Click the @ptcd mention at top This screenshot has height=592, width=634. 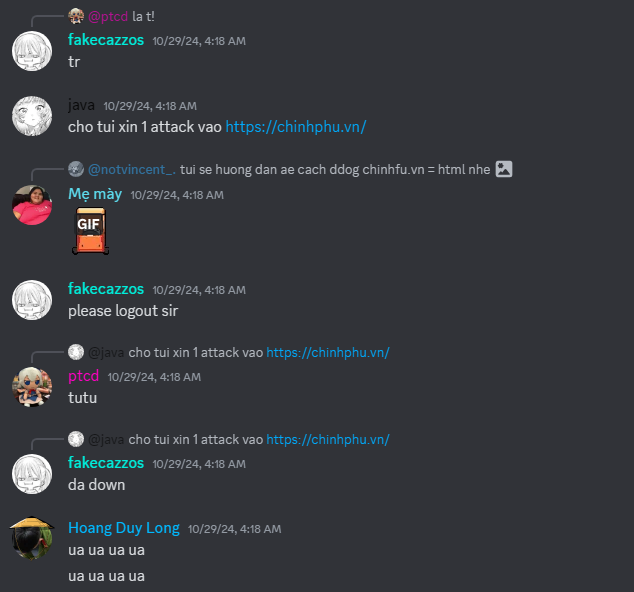(108, 17)
